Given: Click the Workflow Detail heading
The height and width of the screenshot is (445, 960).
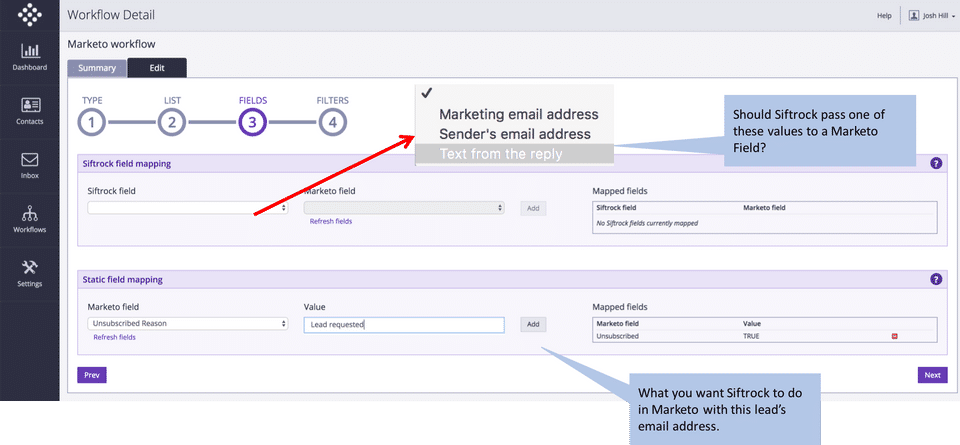Looking at the screenshot, I should click(111, 15).
